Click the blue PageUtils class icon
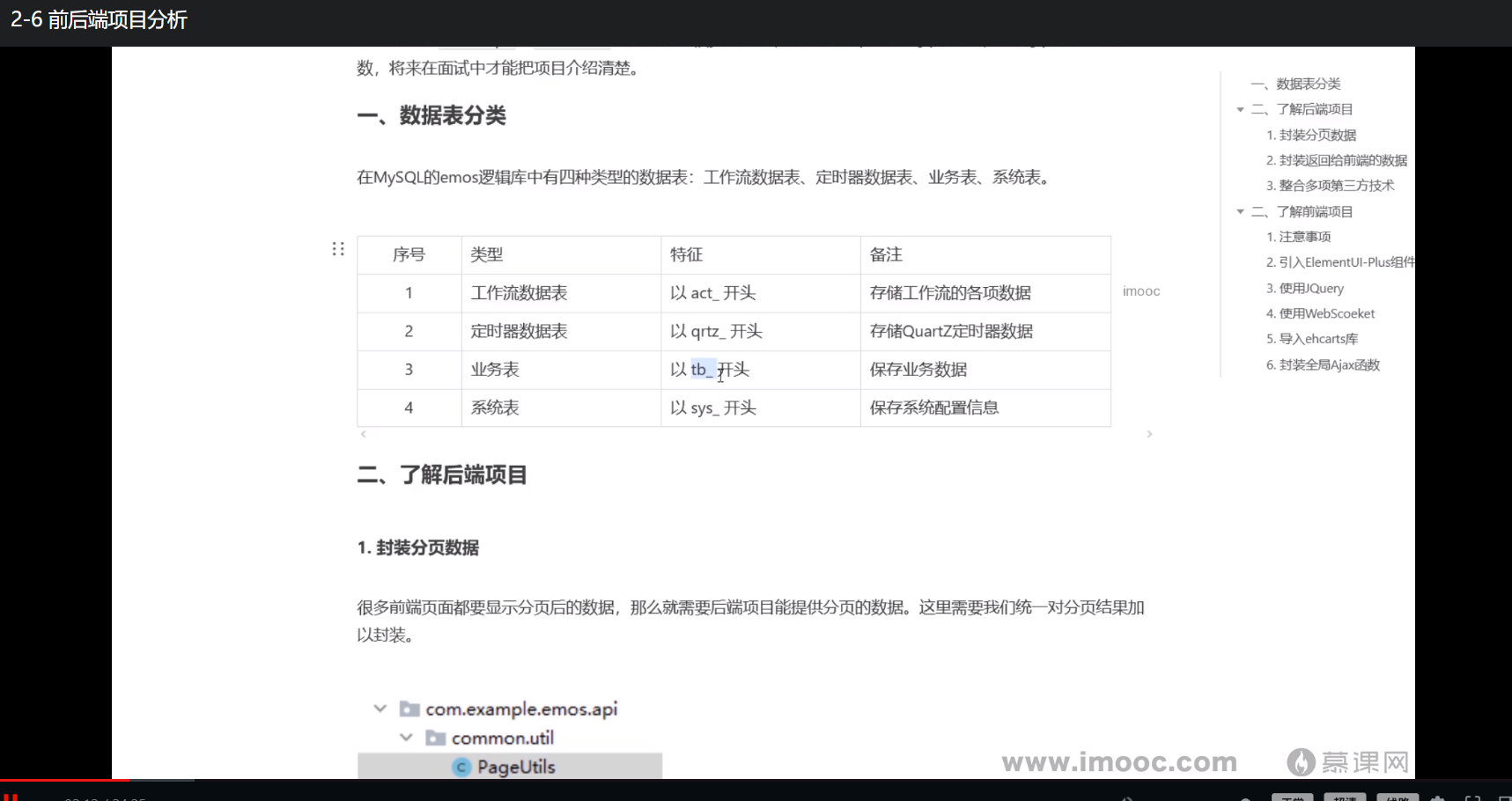The height and width of the screenshot is (801, 1512). [462, 767]
